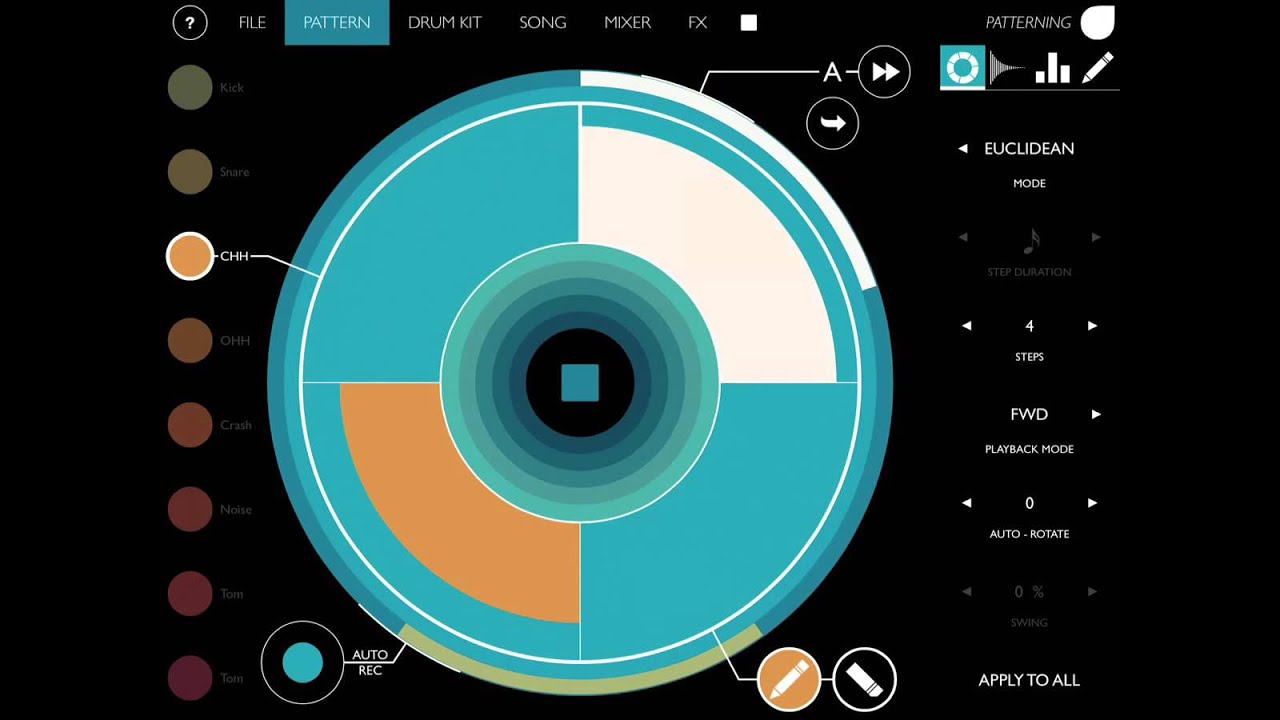This screenshot has width=1280, height=720.
Task: Click the STEPS value 4
Action: click(x=1029, y=326)
